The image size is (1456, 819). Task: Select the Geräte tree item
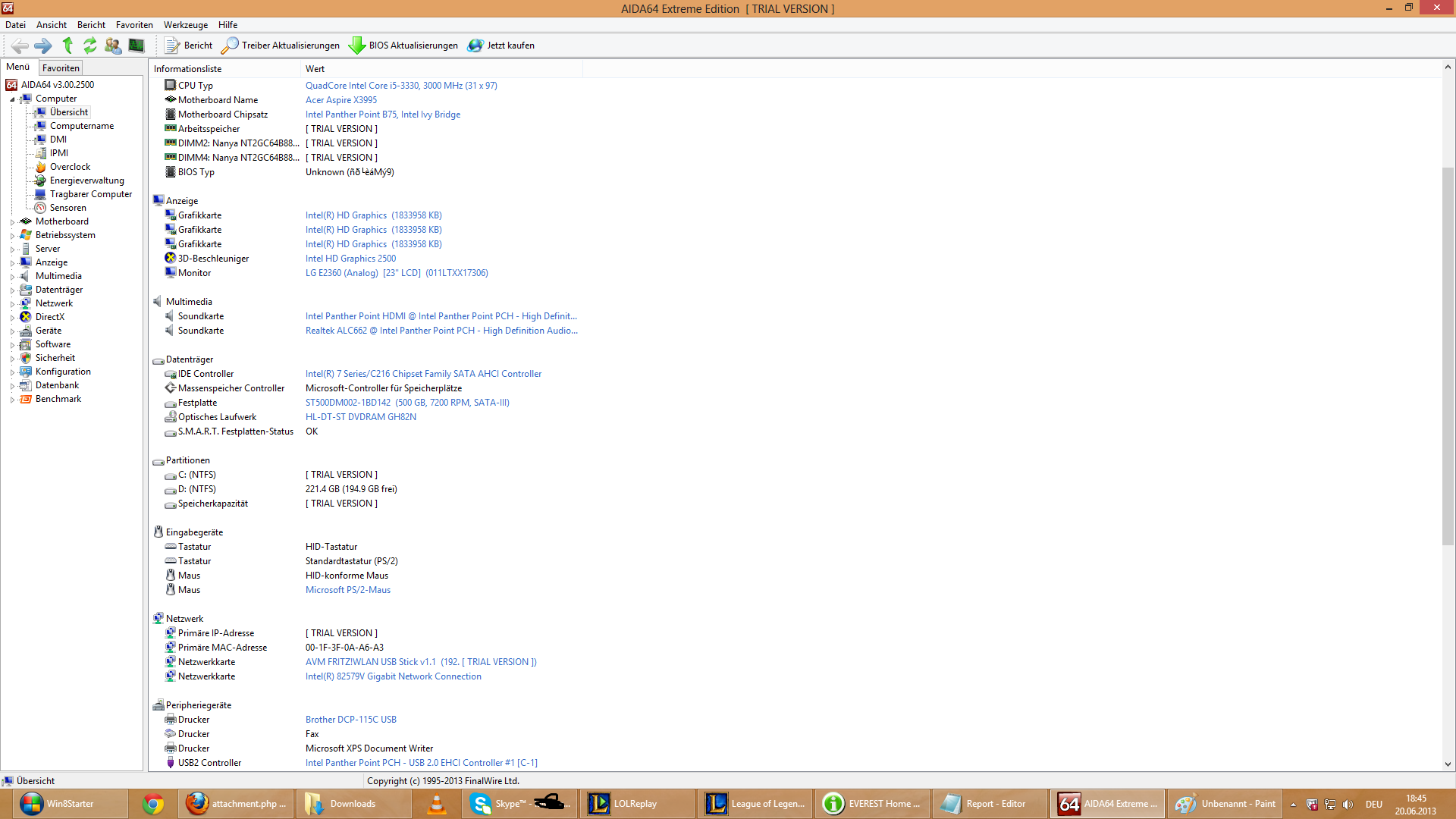(x=49, y=331)
